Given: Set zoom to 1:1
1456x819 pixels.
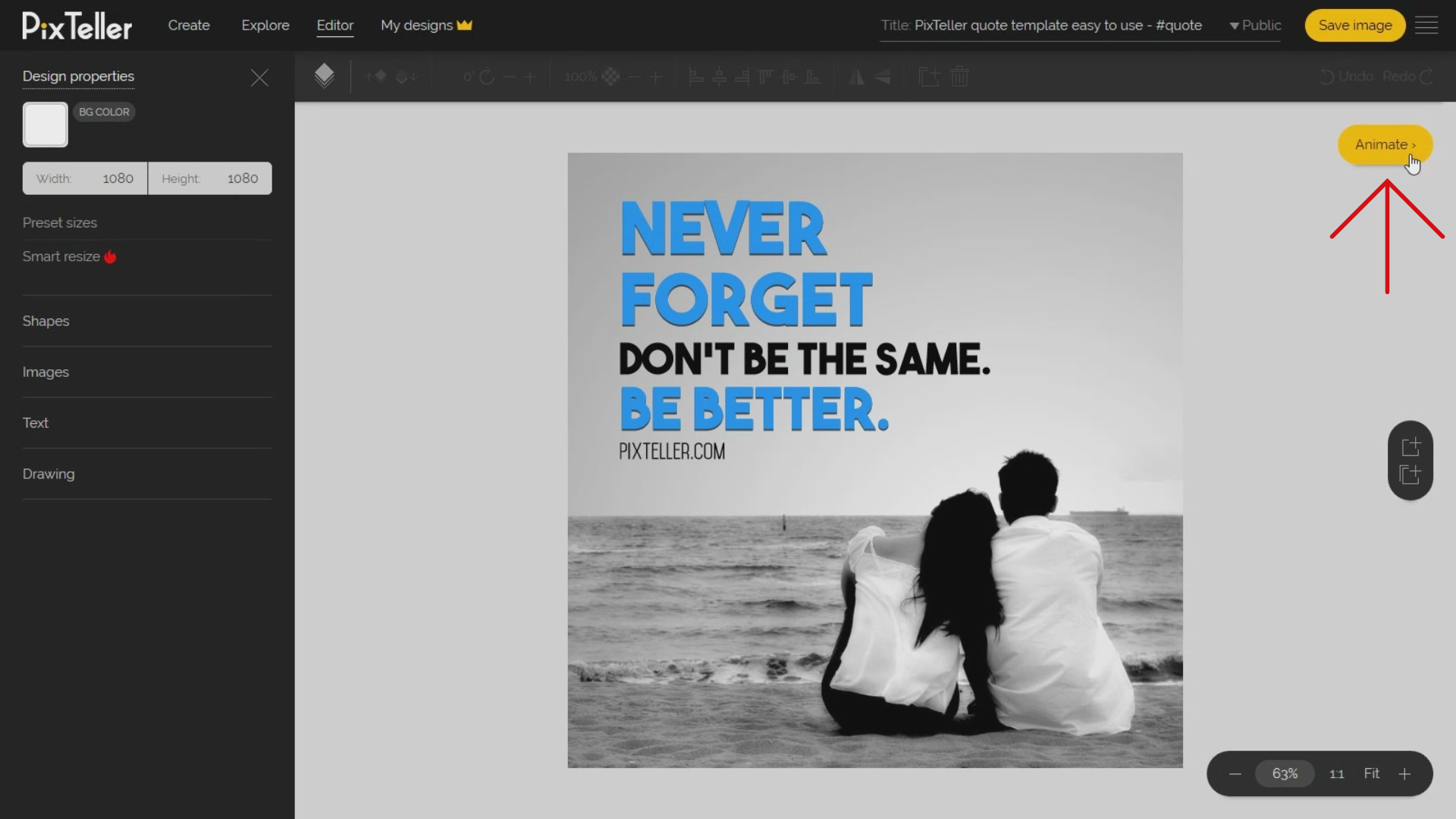Looking at the screenshot, I should click(1337, 774).
